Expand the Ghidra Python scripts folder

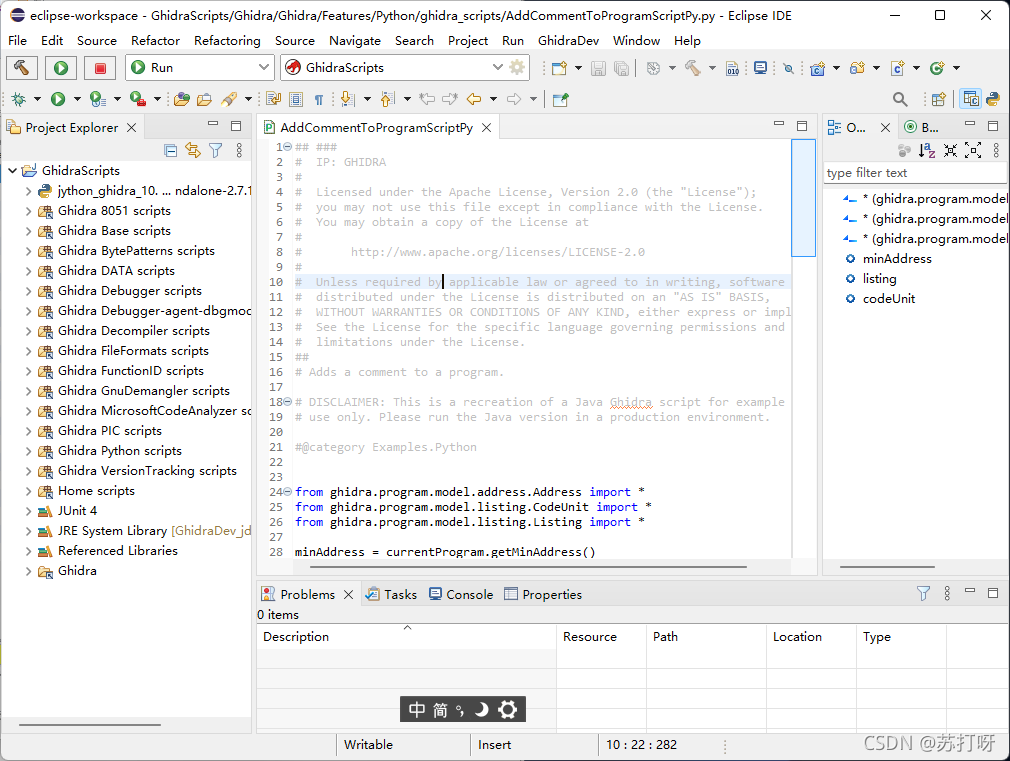(28, 450)
